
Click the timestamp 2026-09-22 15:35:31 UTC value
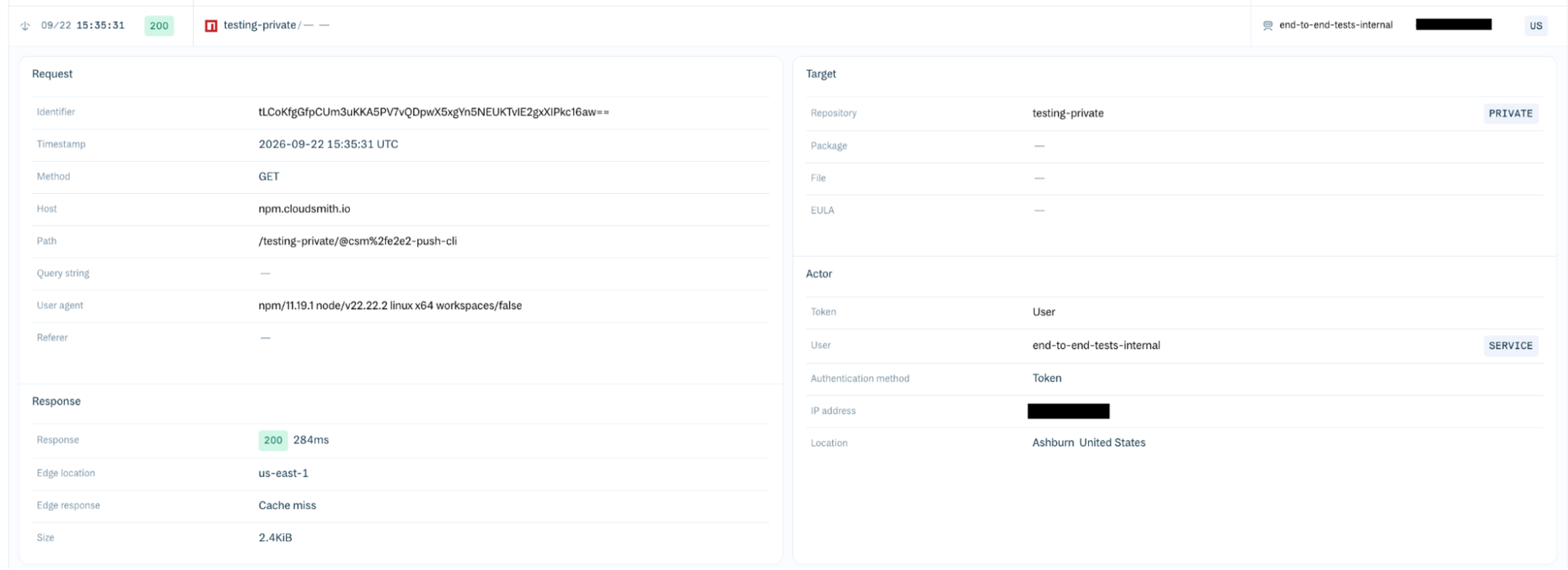click(328, 144)
